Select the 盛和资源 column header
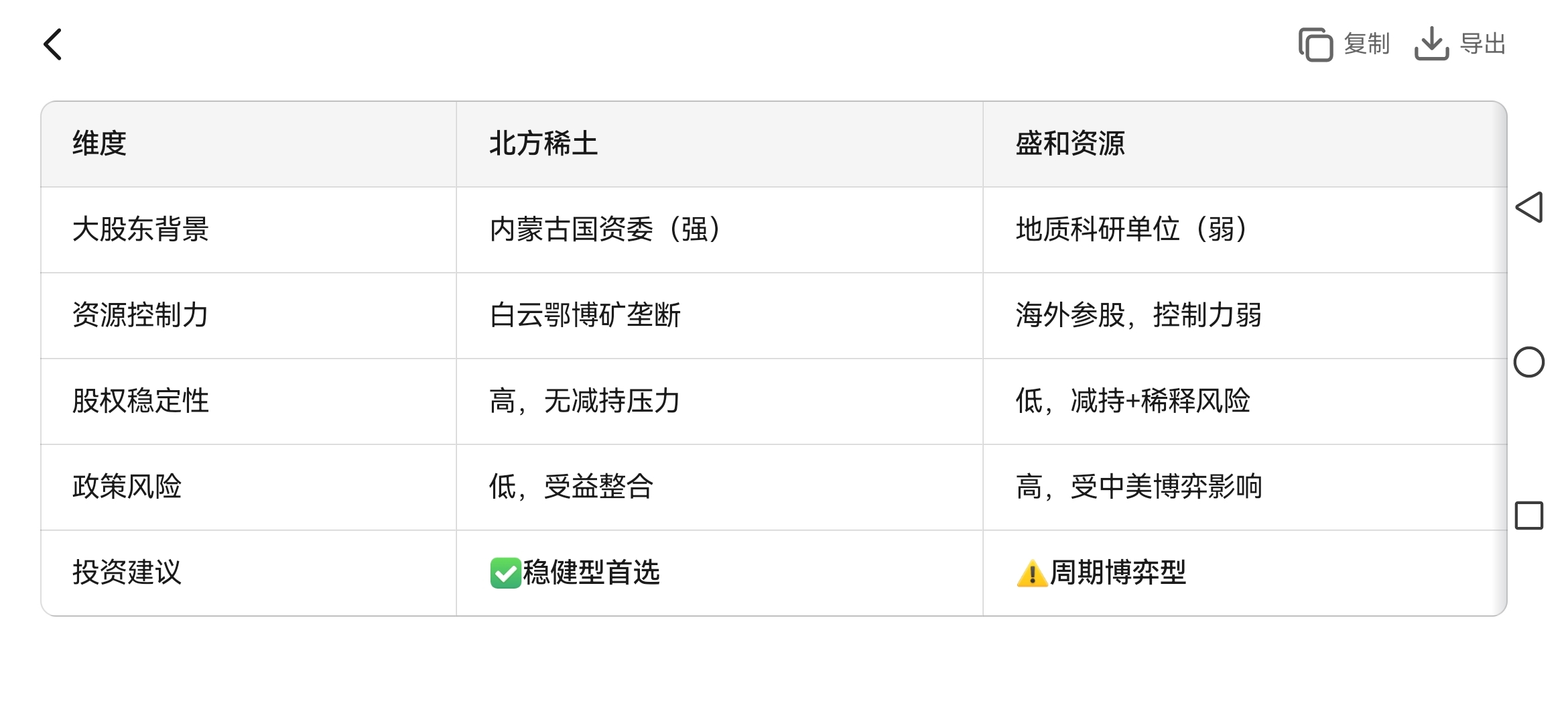The image size is (1568, 724). [1070, 143]
